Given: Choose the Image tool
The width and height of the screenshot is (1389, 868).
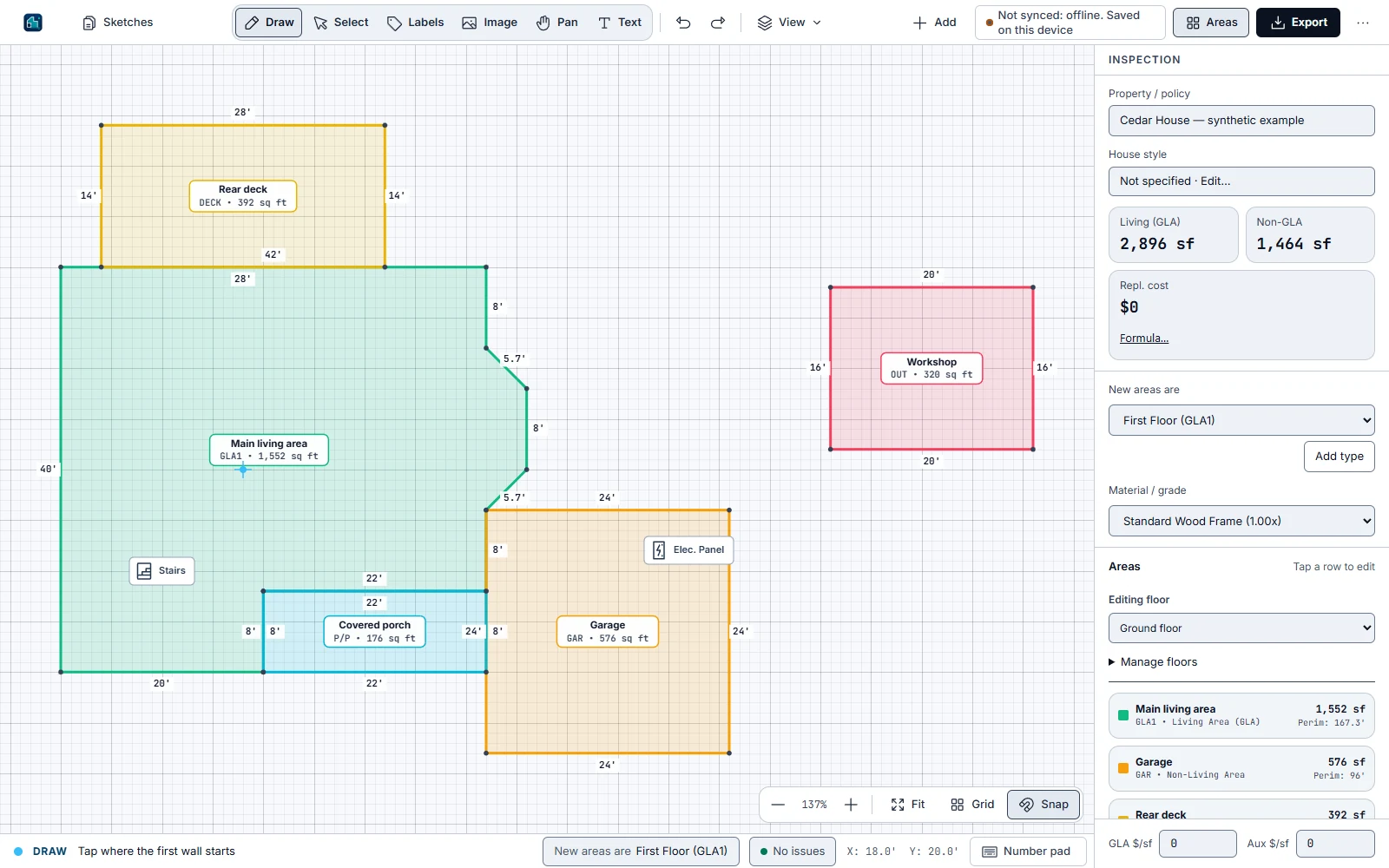Looking at the screenshot, I should 490,23.
